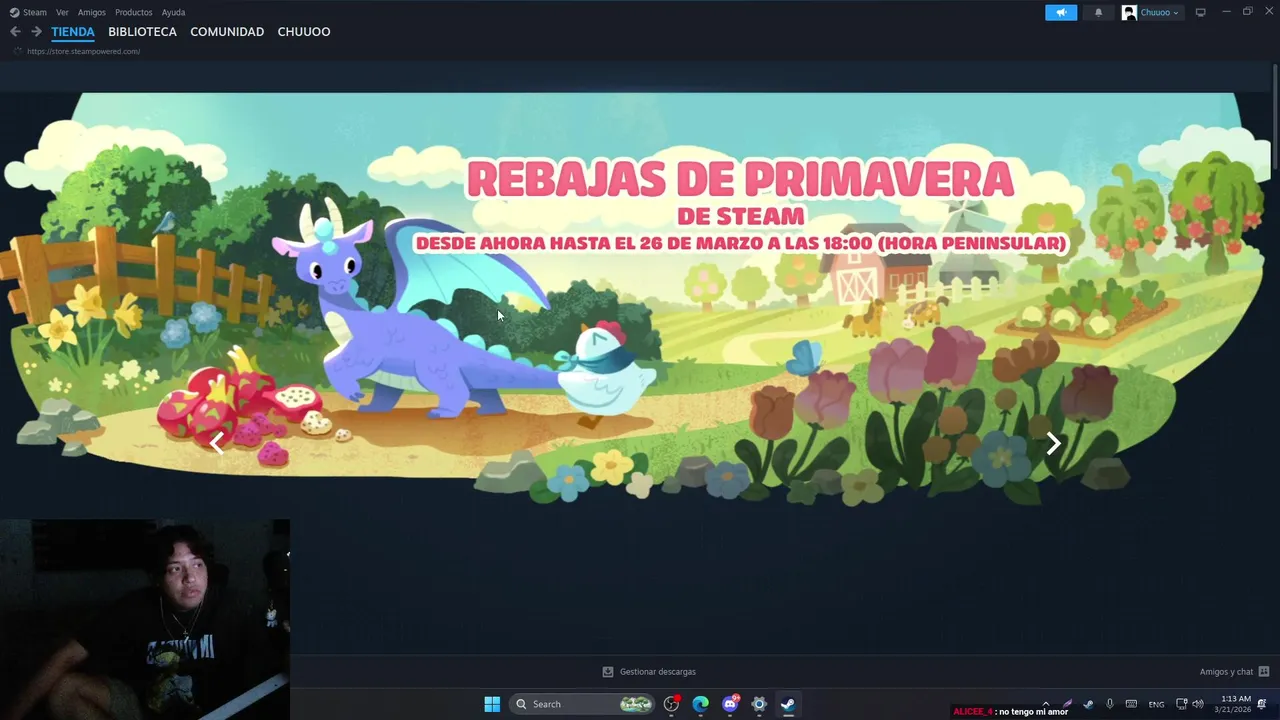Open the Windows notification center icon
The width and height of the screenshot is (1280, 720).
[1262, 704]
